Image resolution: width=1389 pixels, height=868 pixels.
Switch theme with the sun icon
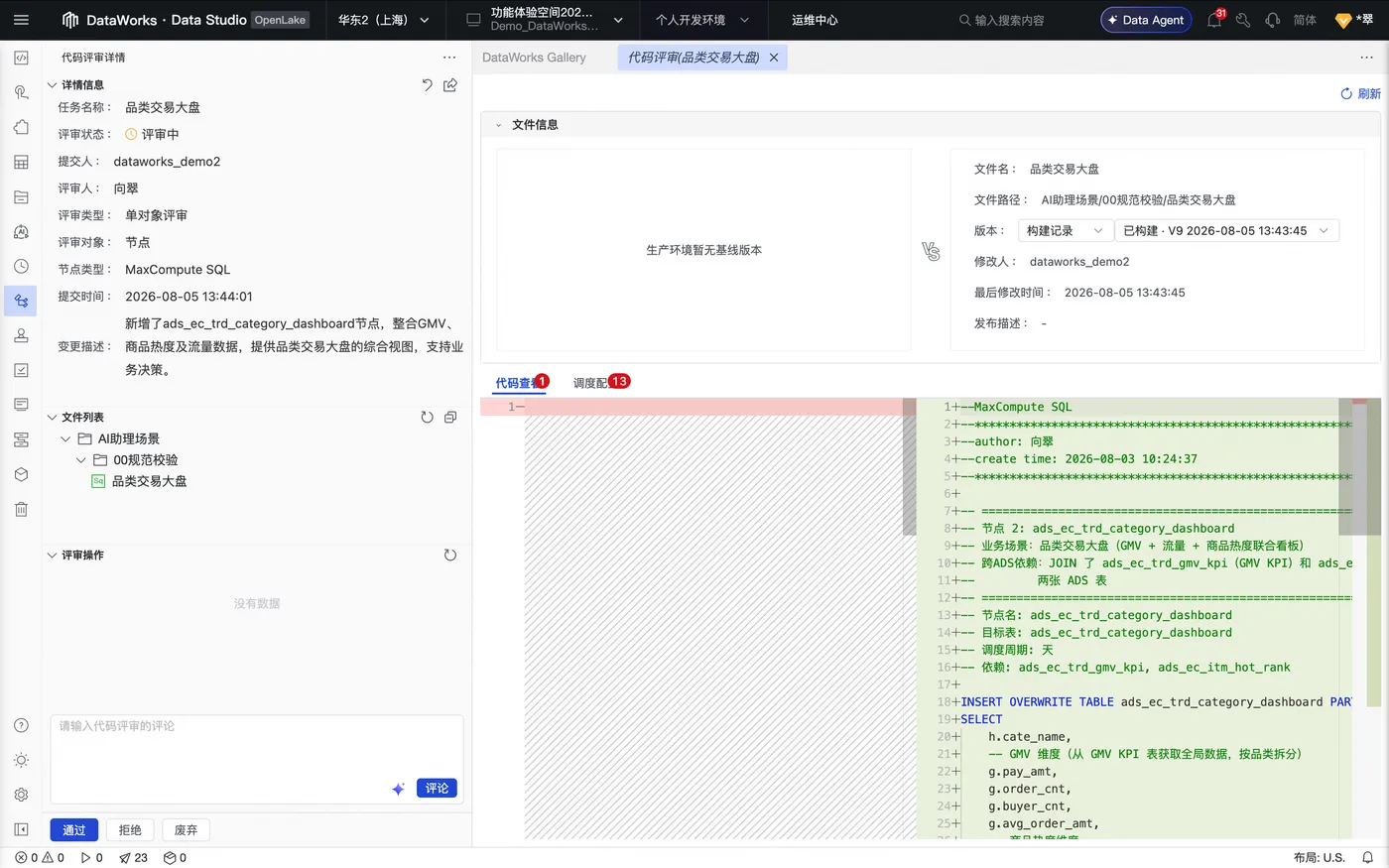(x=21, y=760)
